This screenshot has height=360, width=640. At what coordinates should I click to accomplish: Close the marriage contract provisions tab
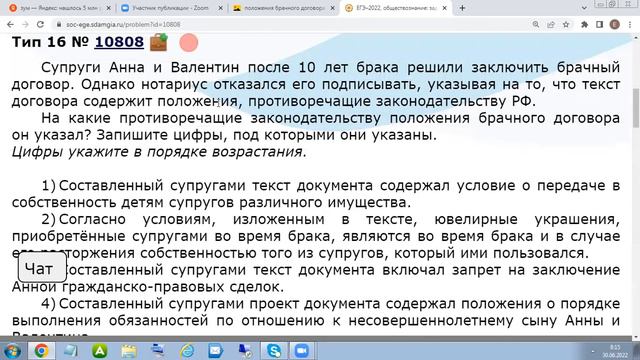click(x=332, y=8)
